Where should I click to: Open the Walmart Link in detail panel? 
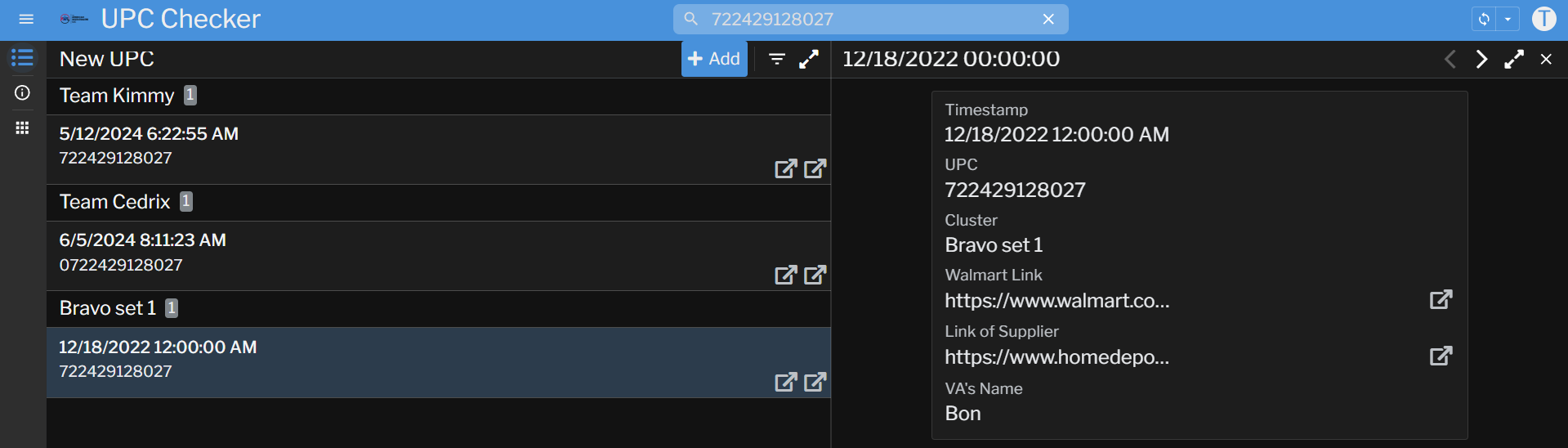(1441, 299)
